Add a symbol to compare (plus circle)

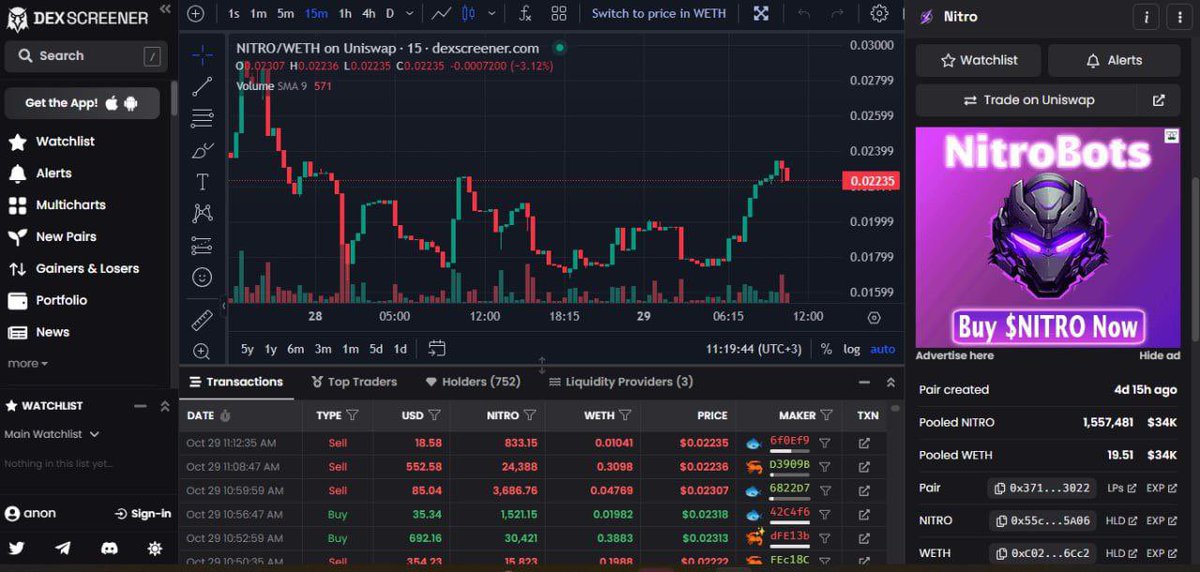pos(195,14)
